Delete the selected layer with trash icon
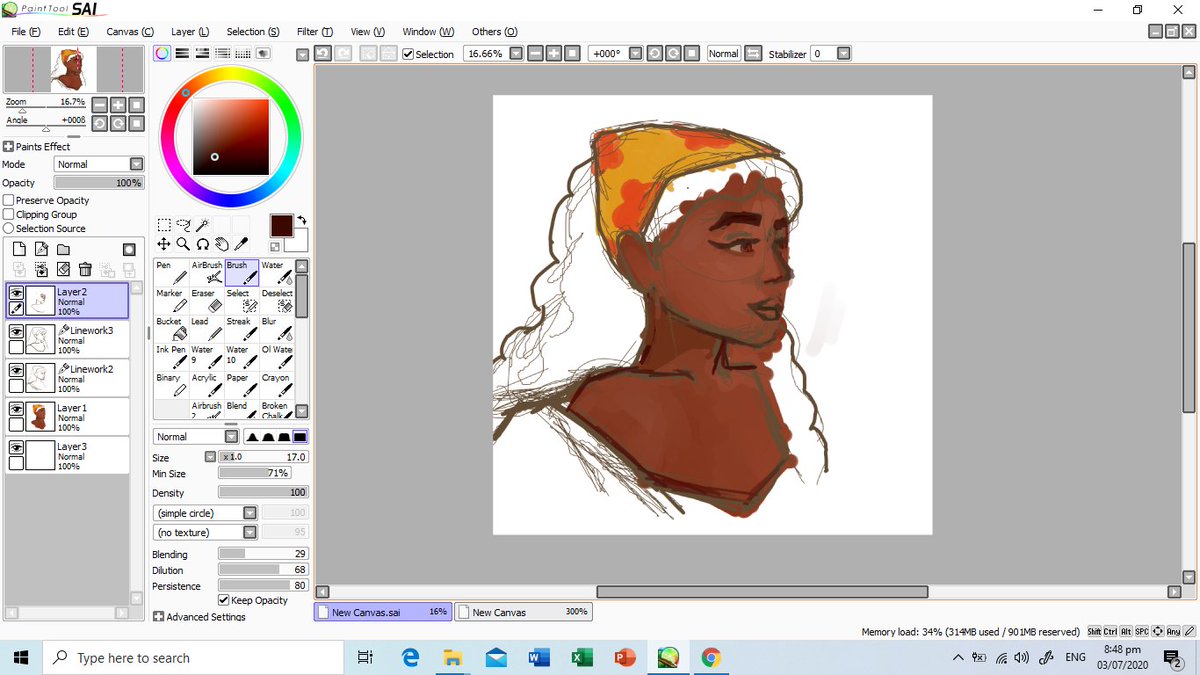This screenshot has height=675, width=1200. point(85,268)
